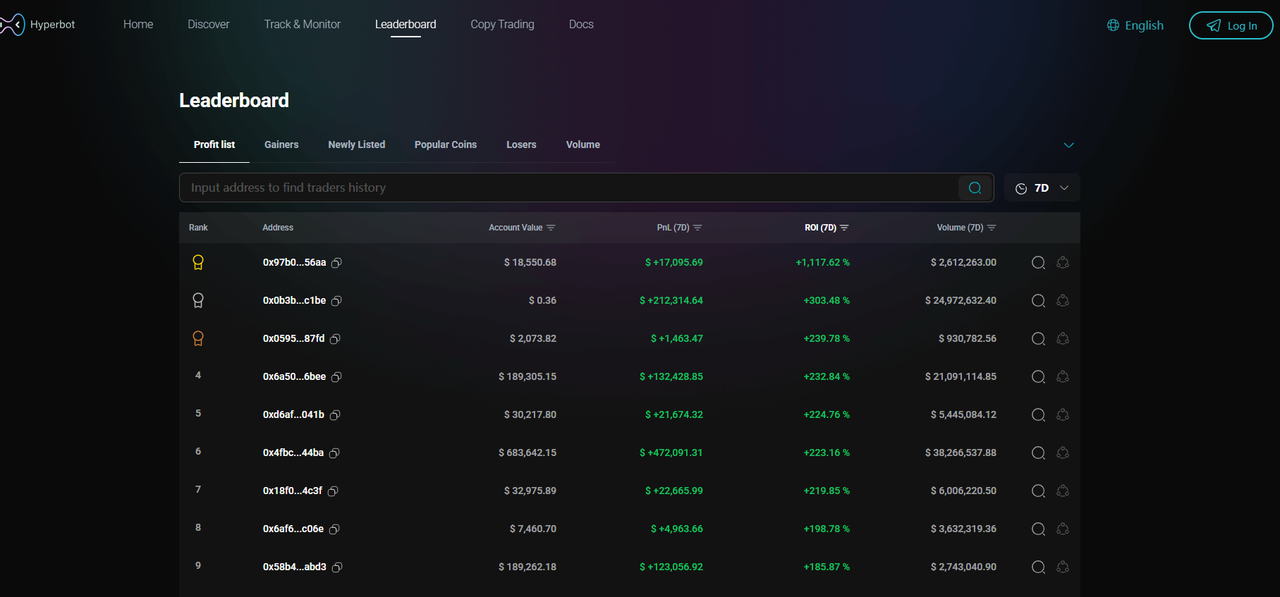This screenshot has height=597, width=1280.
Task: Copy address 0x6a50...6bee with copy icon
Action: pos(337,377)
